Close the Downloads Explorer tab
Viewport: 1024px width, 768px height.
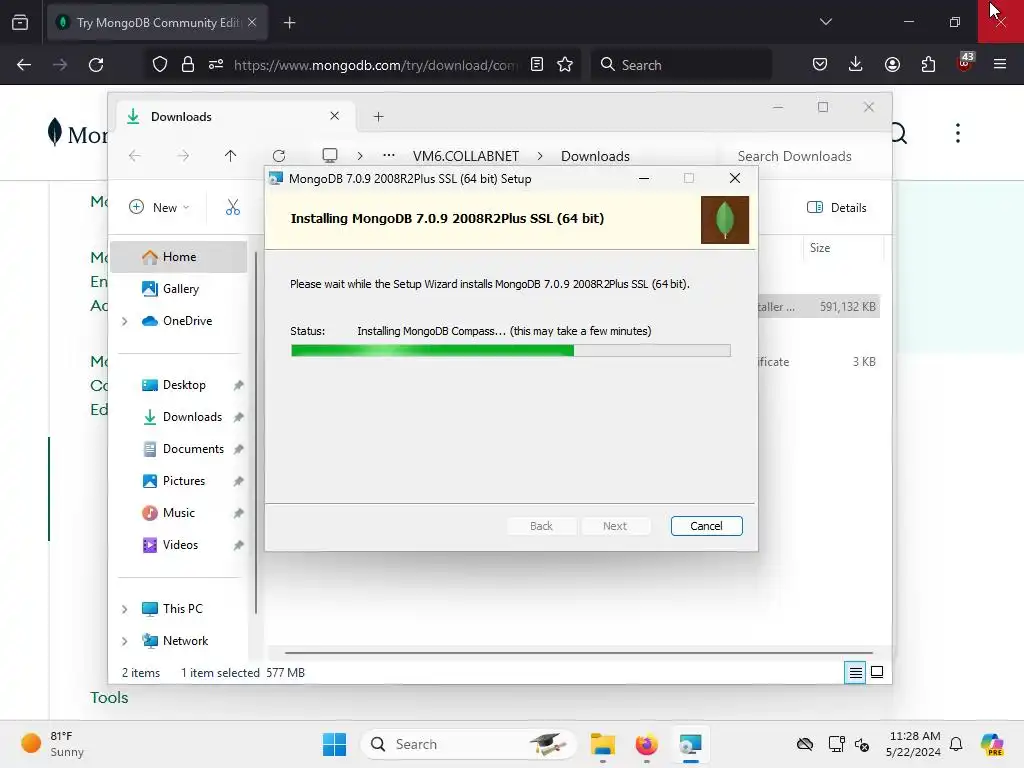pyautogui.click(x=334, y=116)
